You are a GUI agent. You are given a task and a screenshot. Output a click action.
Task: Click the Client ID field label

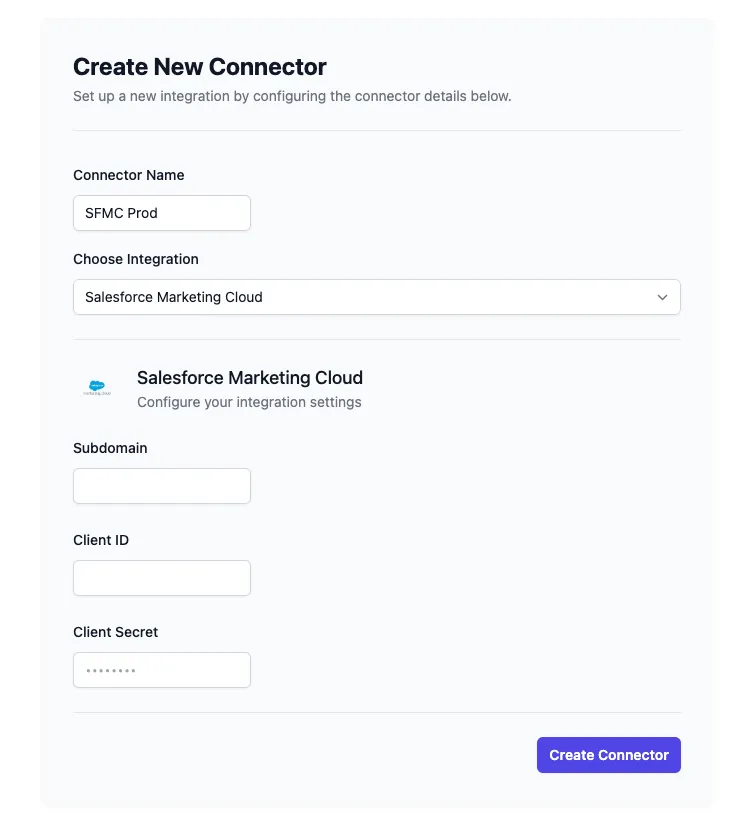point(101,540)
